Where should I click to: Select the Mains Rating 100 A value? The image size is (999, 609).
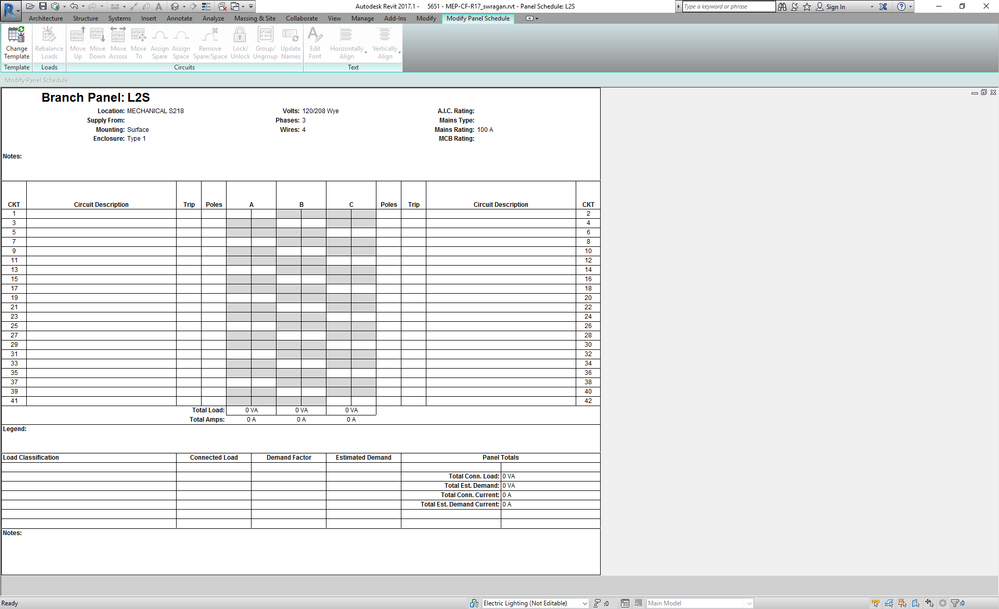click(485, 129)
